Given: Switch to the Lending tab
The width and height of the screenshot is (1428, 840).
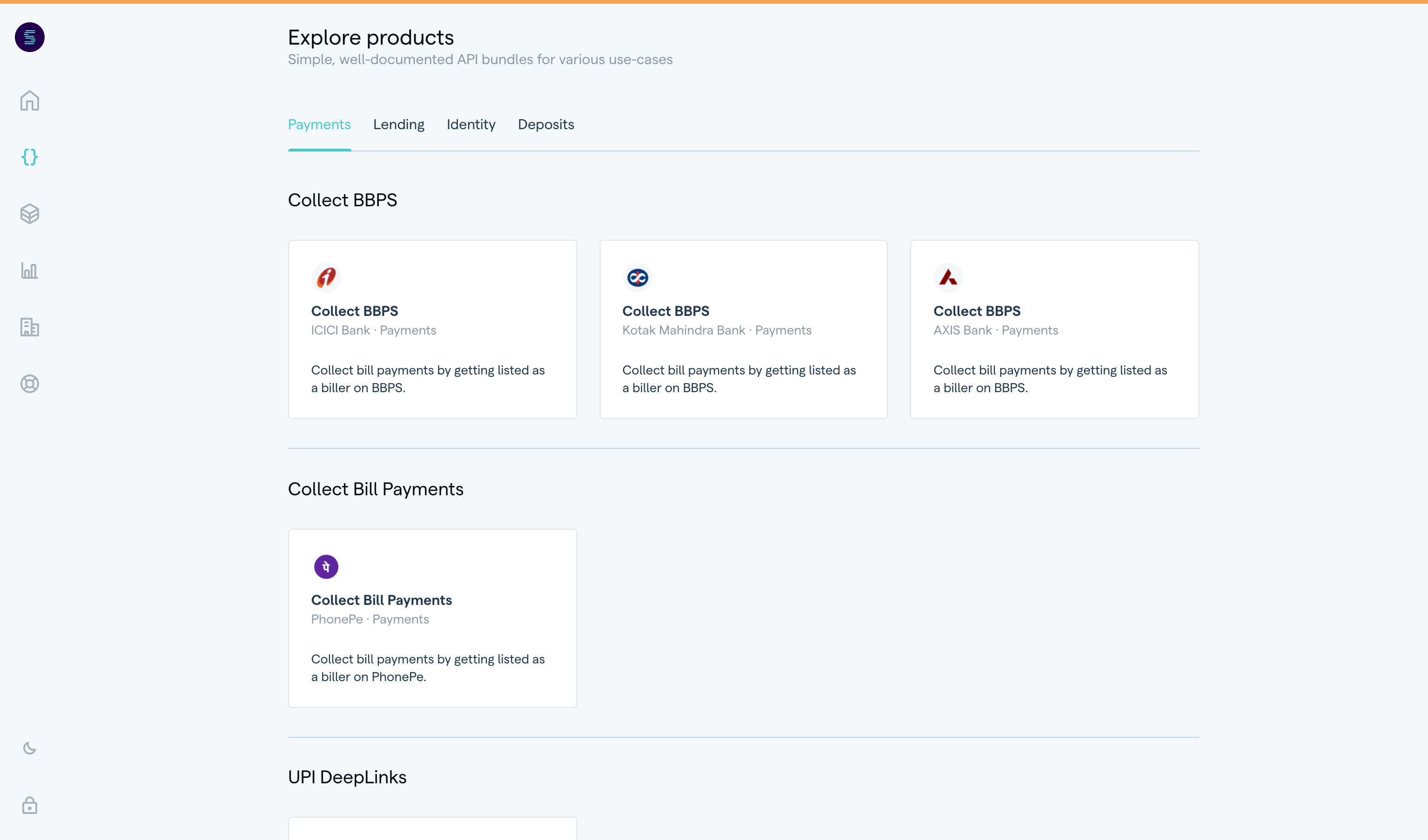Looking at the screenshot, I should click(398, 125).
